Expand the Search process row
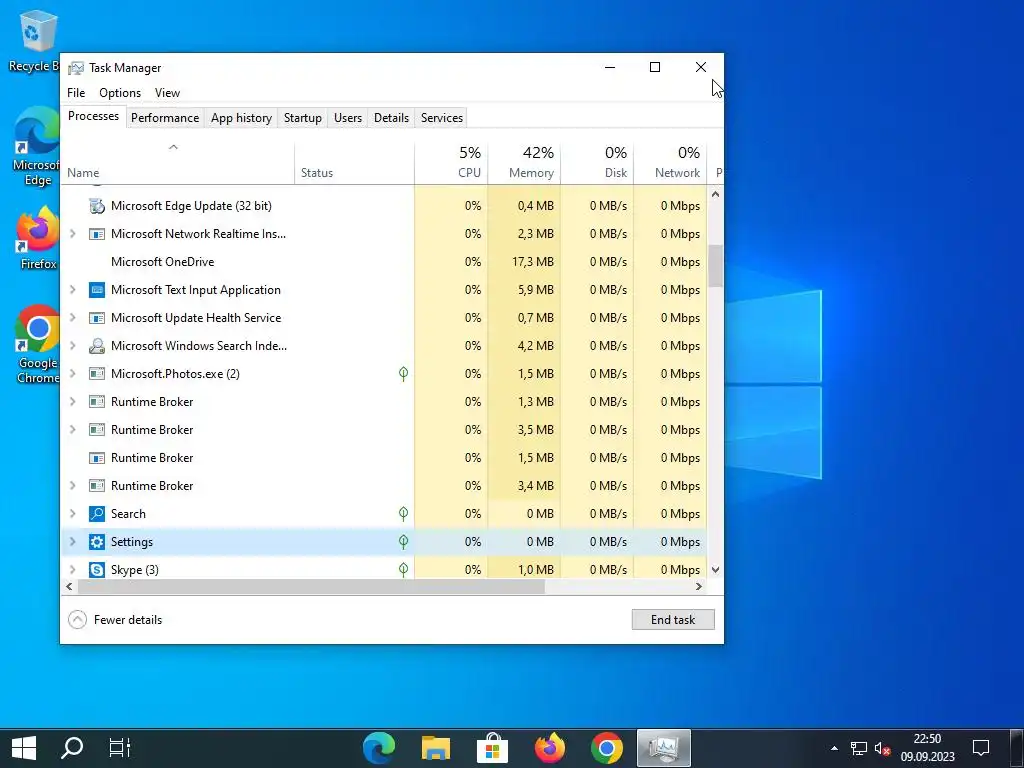1024x768 pixels. (x=72, y=514)
